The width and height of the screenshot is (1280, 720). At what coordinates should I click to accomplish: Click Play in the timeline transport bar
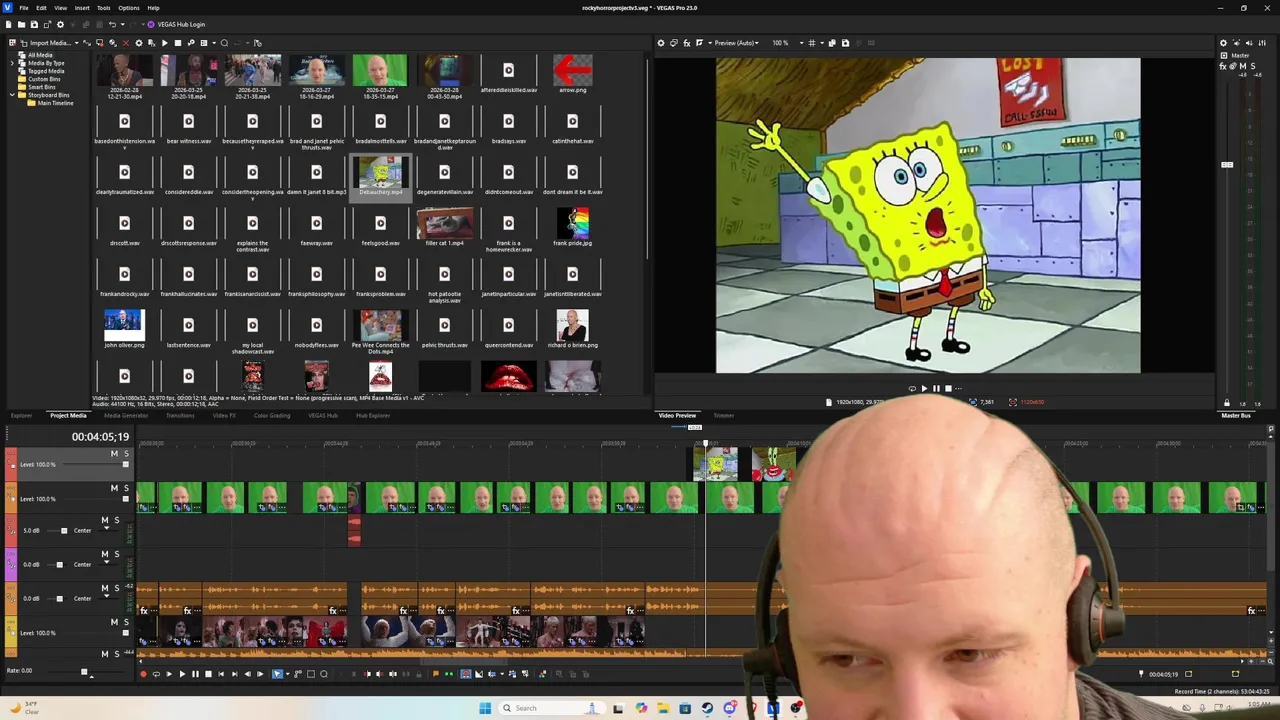pyautogui.click(x=182, y=674)
